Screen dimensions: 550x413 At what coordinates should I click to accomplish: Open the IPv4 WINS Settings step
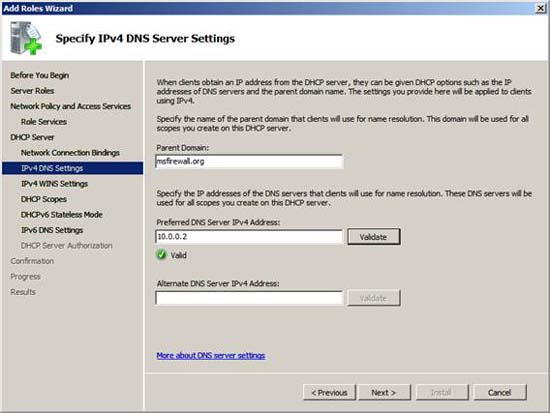(54, 184)
